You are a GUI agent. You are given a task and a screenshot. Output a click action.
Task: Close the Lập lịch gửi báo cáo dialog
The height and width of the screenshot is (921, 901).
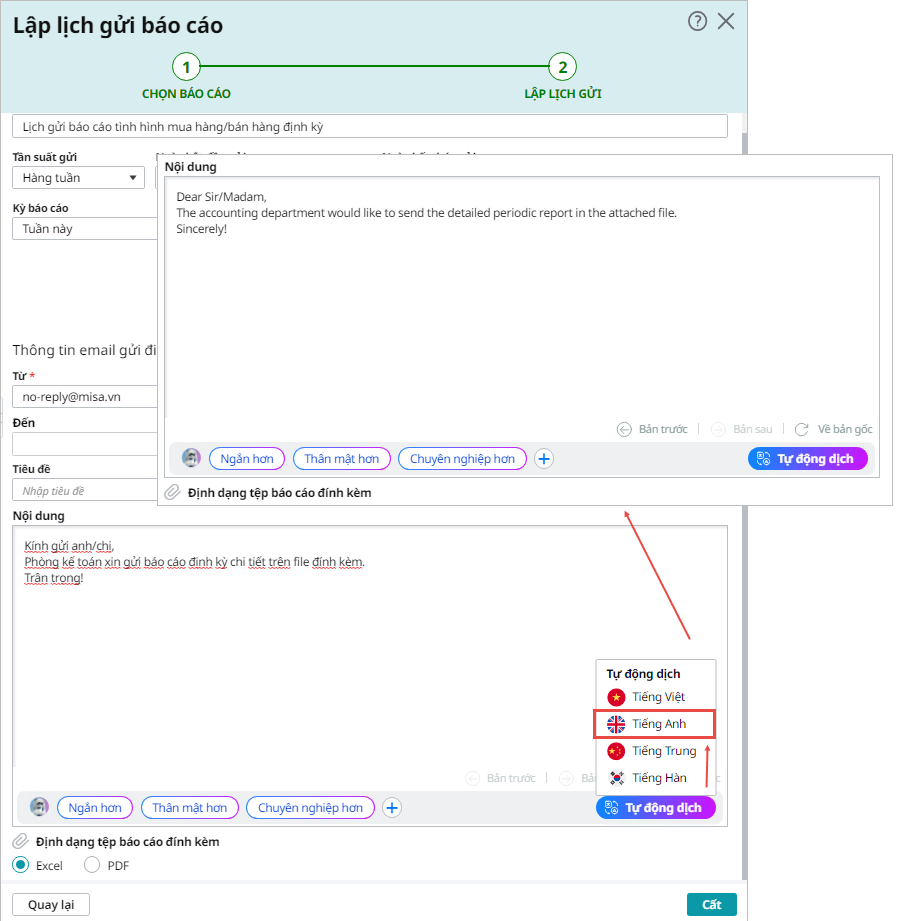(726, 22)
